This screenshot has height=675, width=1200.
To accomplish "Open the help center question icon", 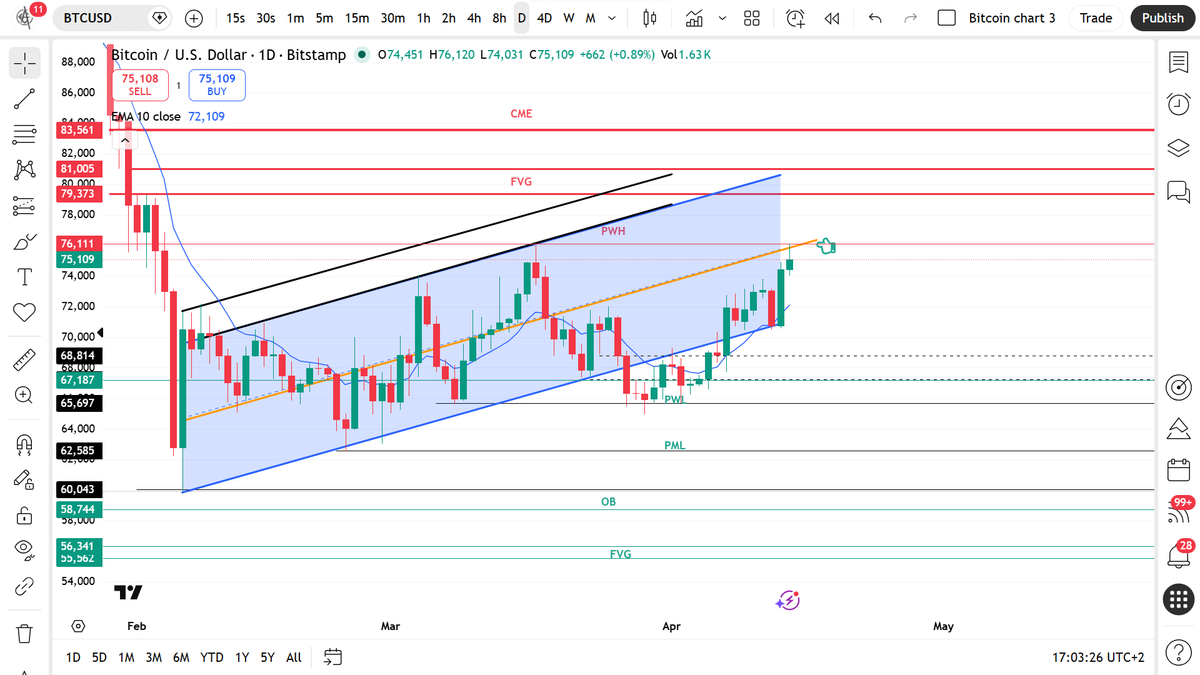I will 1178,654.
